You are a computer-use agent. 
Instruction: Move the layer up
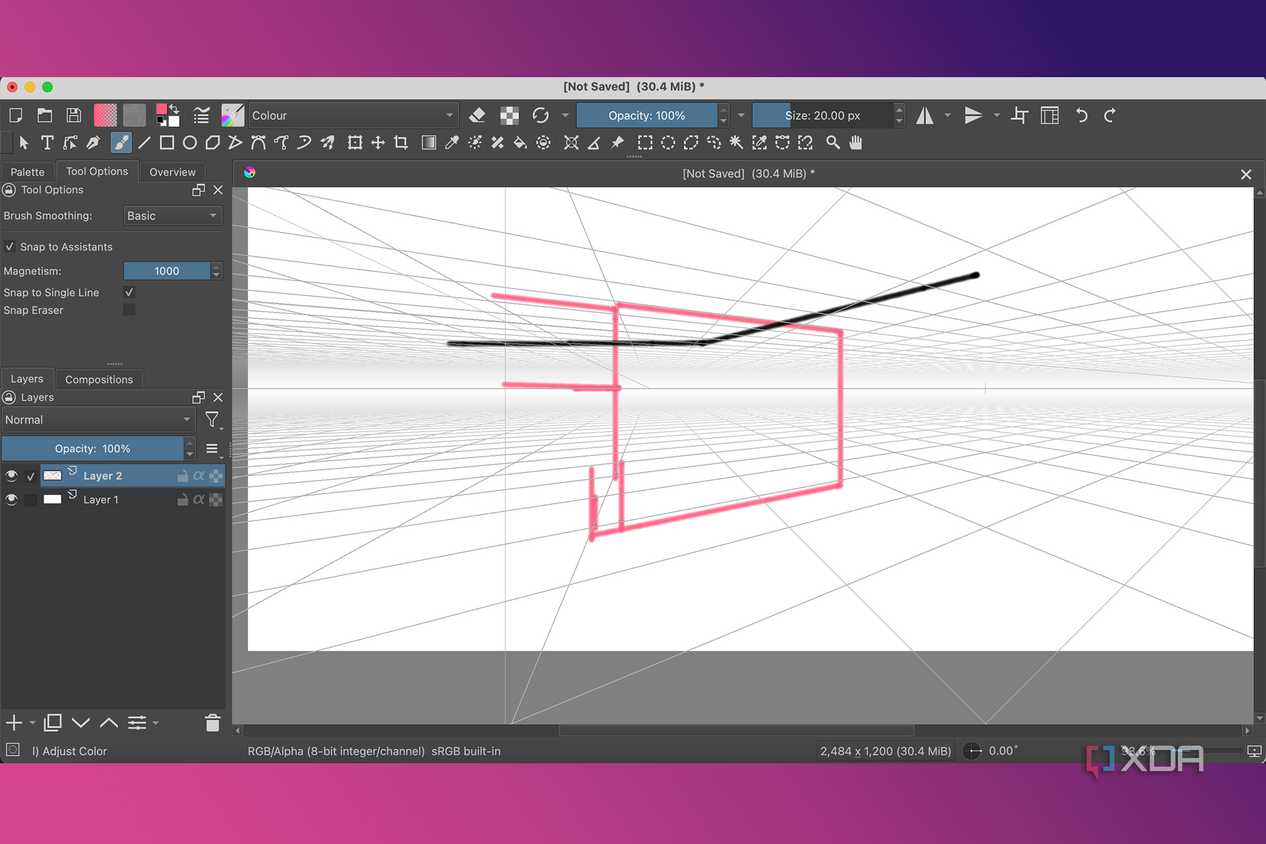108,723
